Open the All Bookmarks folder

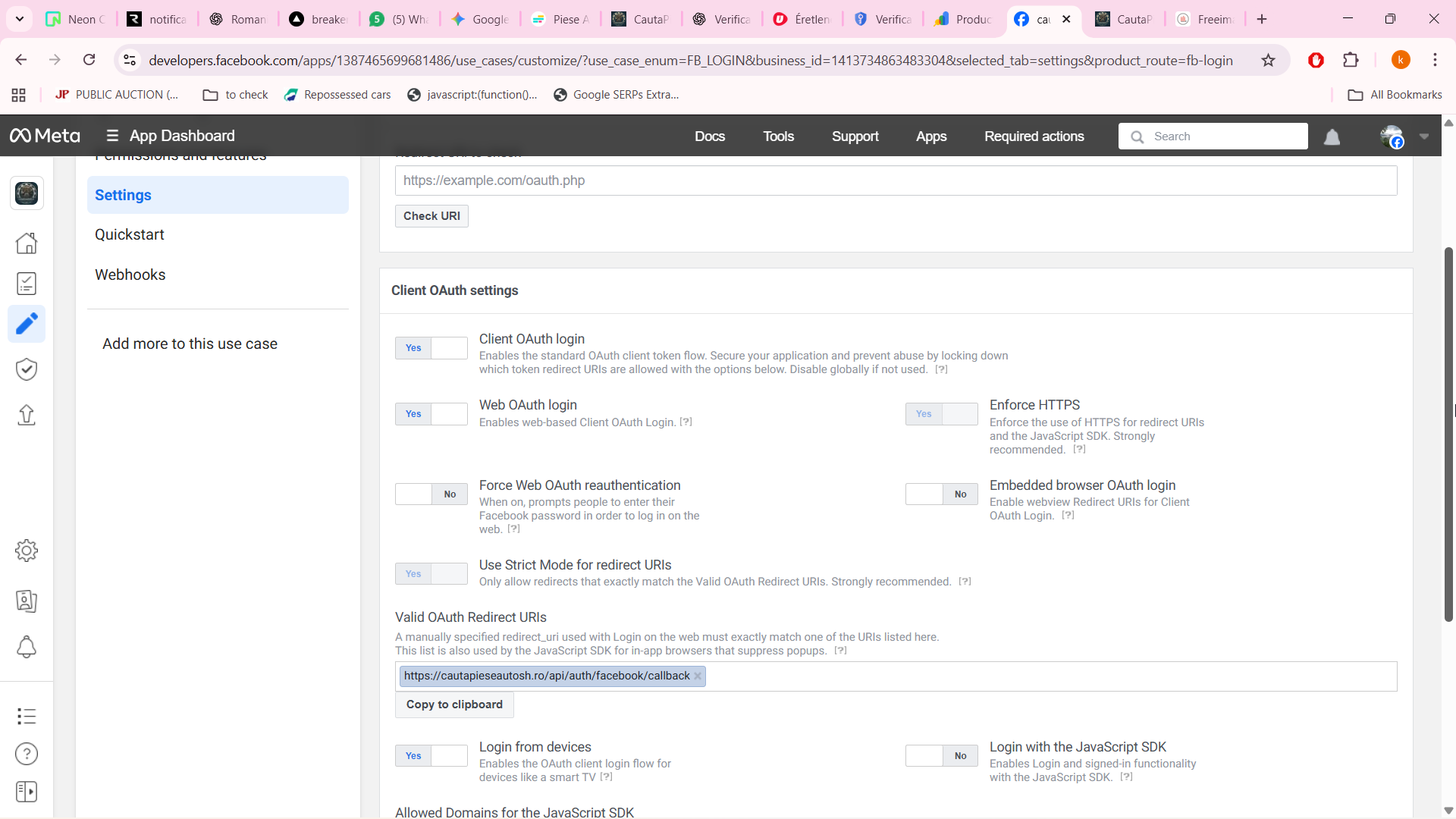point(1395,95)
